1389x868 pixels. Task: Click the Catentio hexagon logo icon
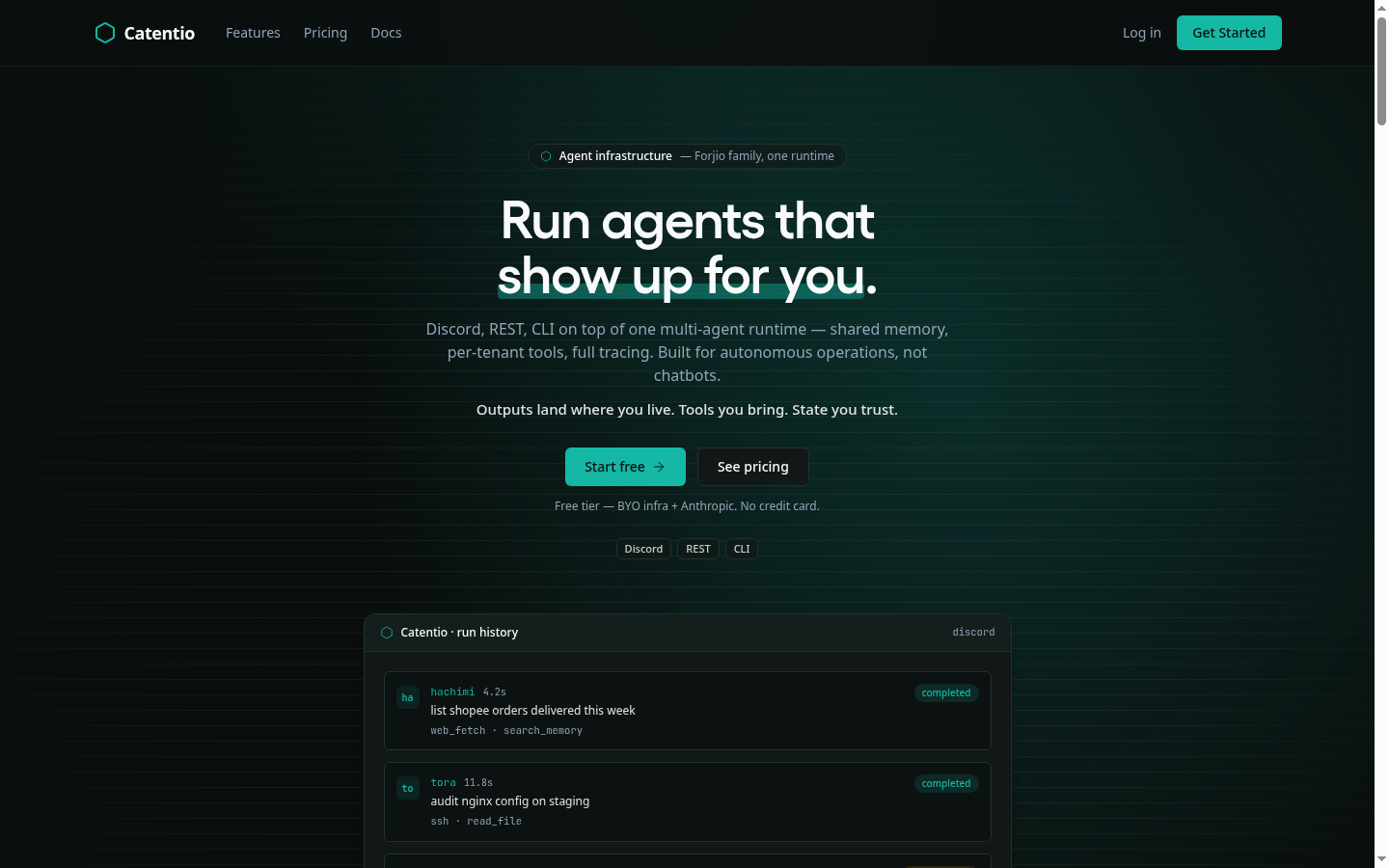[x=105, y=33]
